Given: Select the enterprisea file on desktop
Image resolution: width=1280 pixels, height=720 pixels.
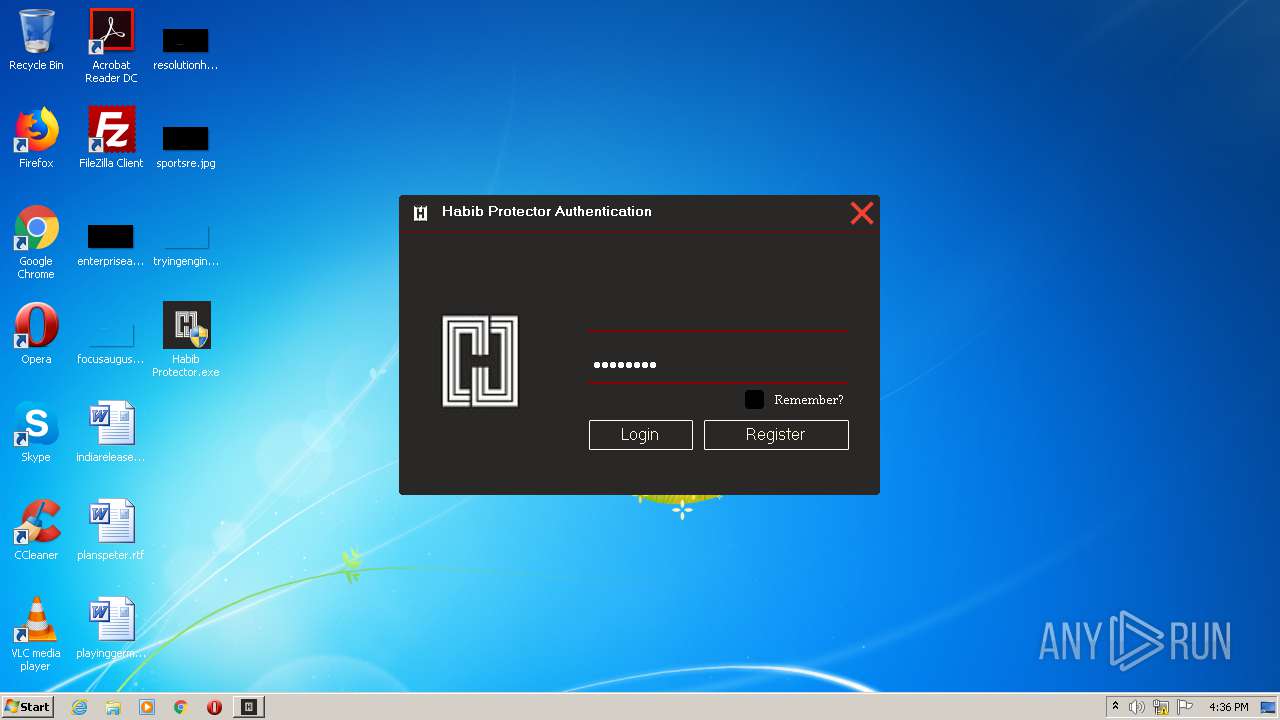Looking at the screenshot, I should click(111, 244).
